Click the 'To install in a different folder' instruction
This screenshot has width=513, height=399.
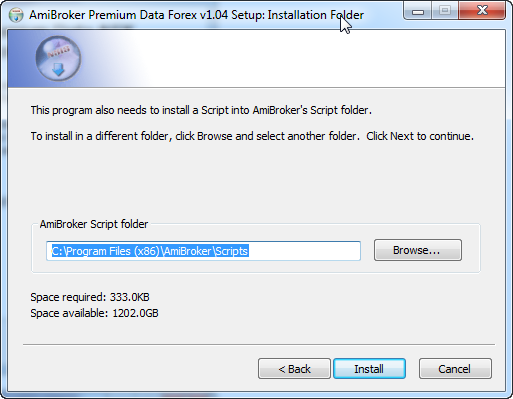(x=252, y=136)
